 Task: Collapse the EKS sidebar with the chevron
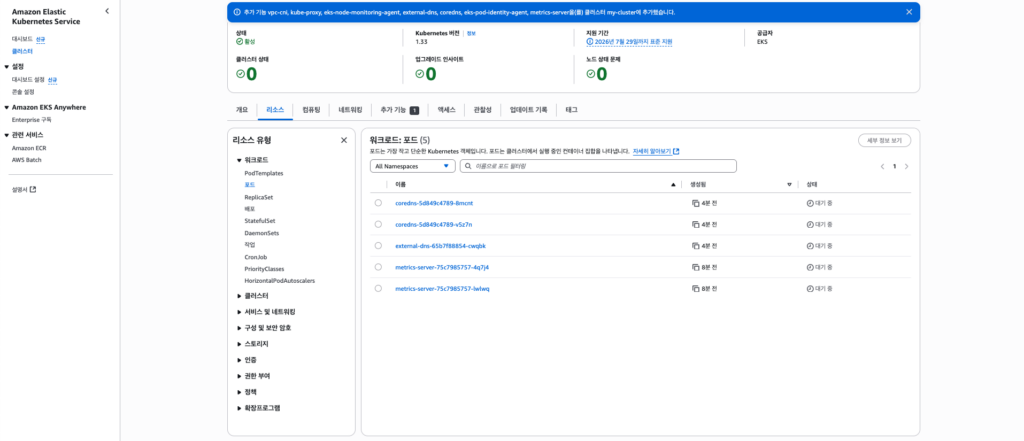pos(107,11)
